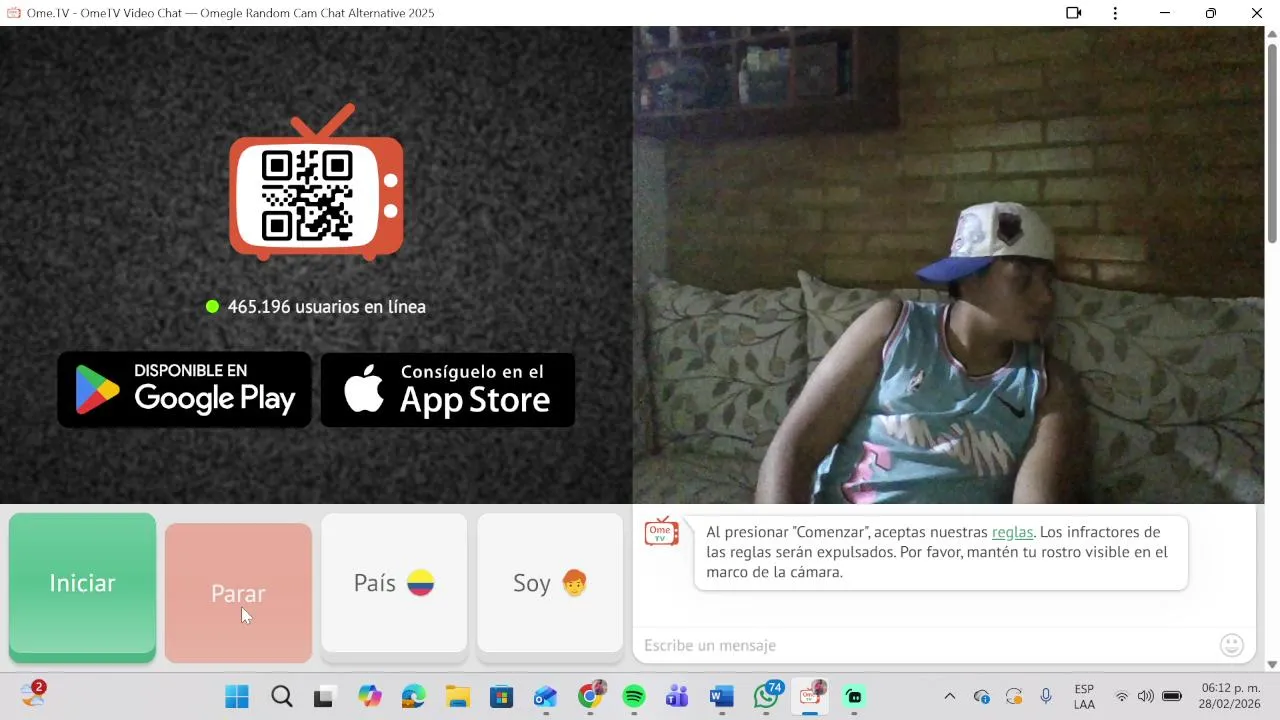Viewport: 1280px width, 720px height.
Task: Click the sync tray icon next to the microphone
Action: pyautogui.click(x=1014, y=697)
